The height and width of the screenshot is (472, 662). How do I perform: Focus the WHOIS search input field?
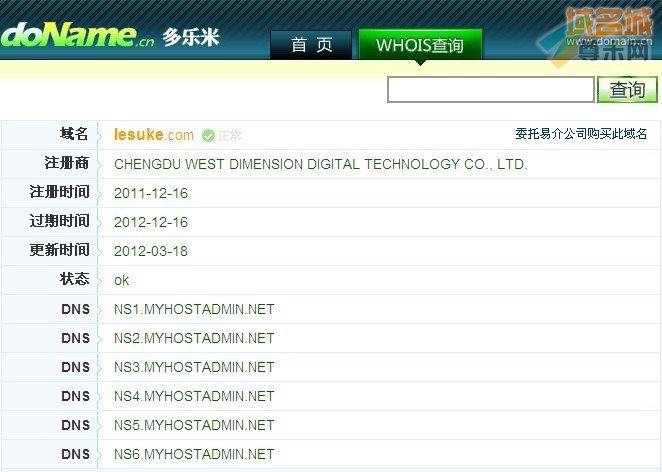coord(491,90)
